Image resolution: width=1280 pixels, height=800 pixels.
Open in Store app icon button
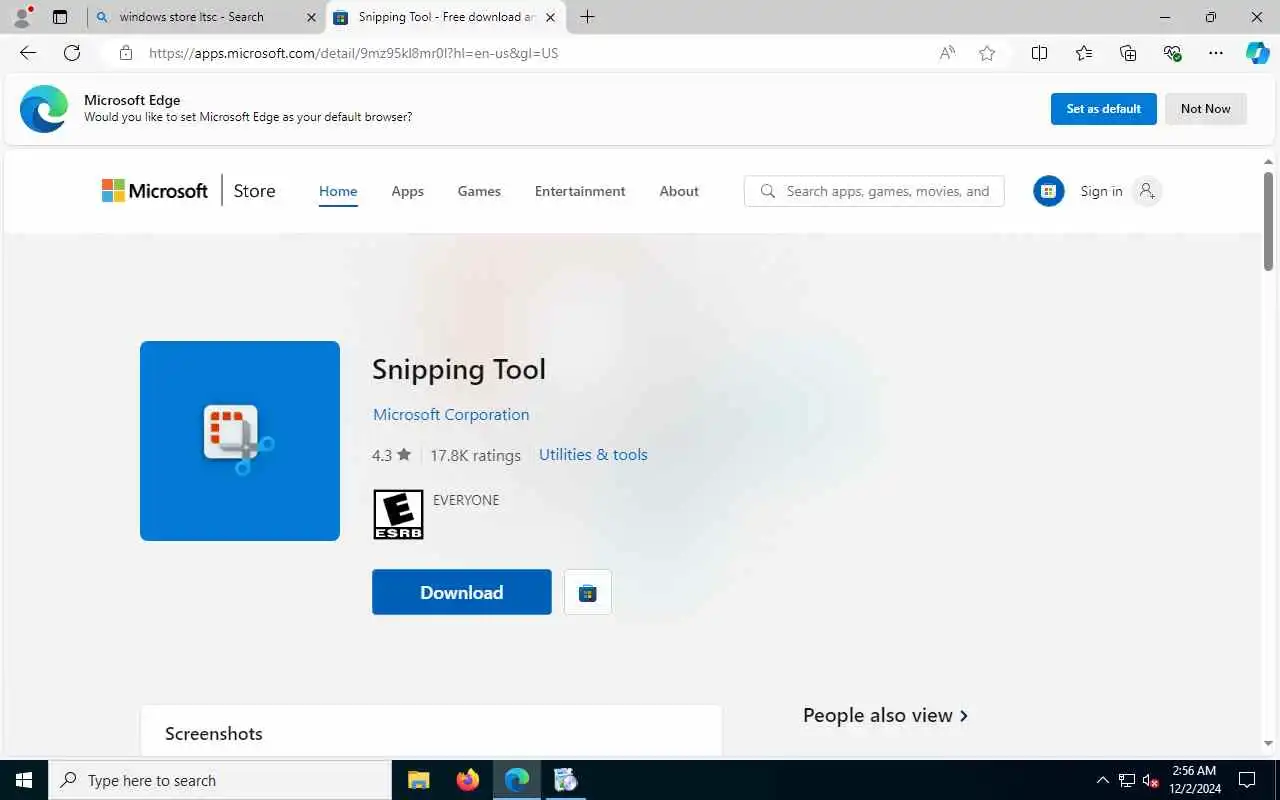[588, 593]
